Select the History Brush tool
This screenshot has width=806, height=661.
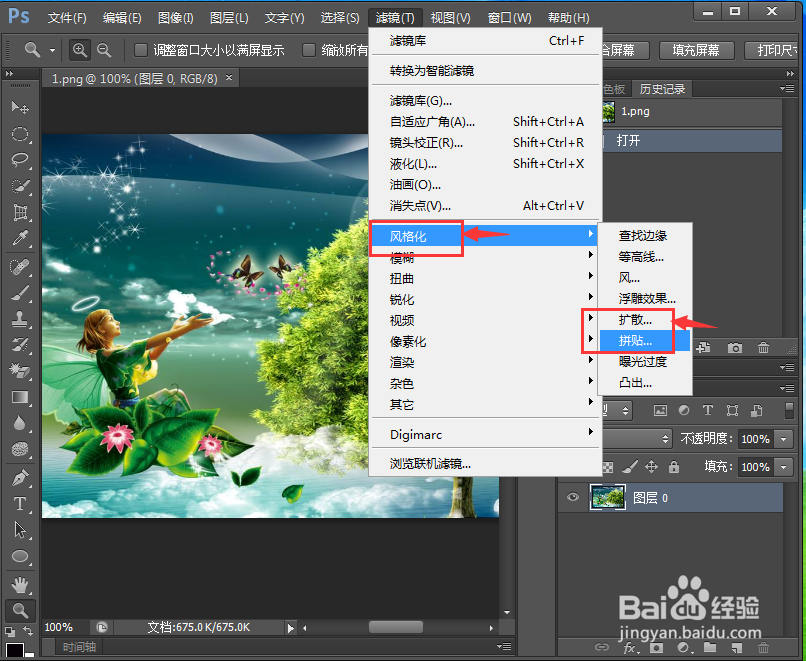[20, 345]
